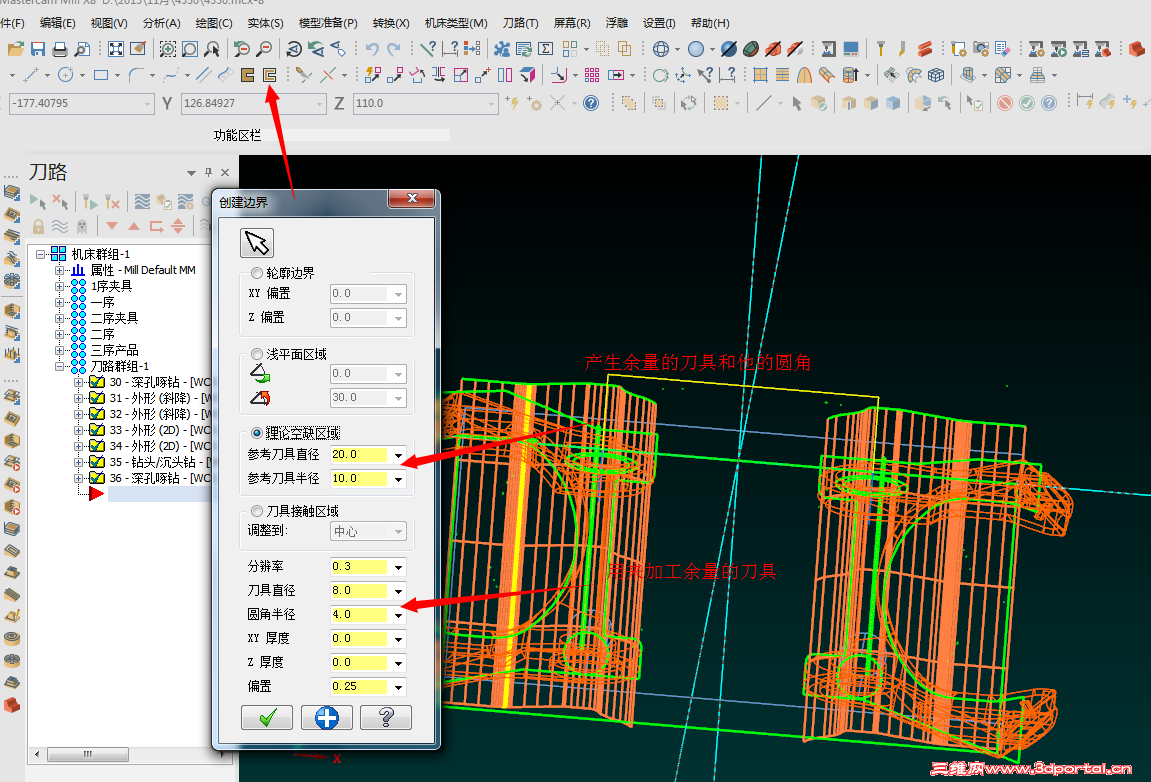Click the Save icon in the toolbar
Image resolution: width=1151 pixels, height=782 pixels.
click(37, 47)
